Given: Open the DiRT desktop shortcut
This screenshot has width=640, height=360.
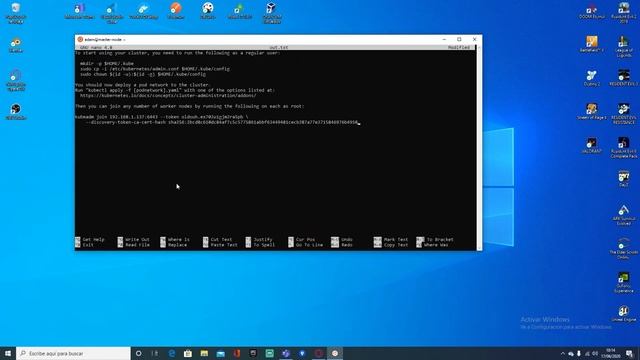Looking at the screenshot, I should 624,179.
